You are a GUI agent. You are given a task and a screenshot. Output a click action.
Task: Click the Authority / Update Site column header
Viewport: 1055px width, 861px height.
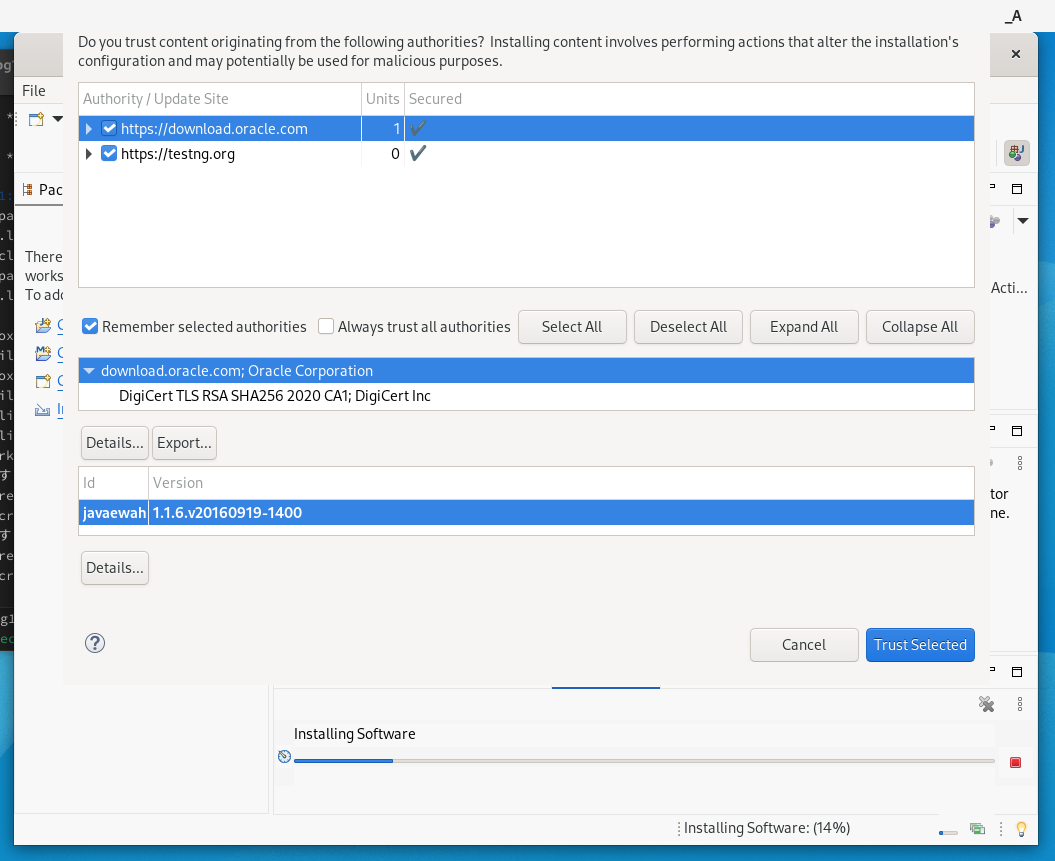click(x=220, y=99)
